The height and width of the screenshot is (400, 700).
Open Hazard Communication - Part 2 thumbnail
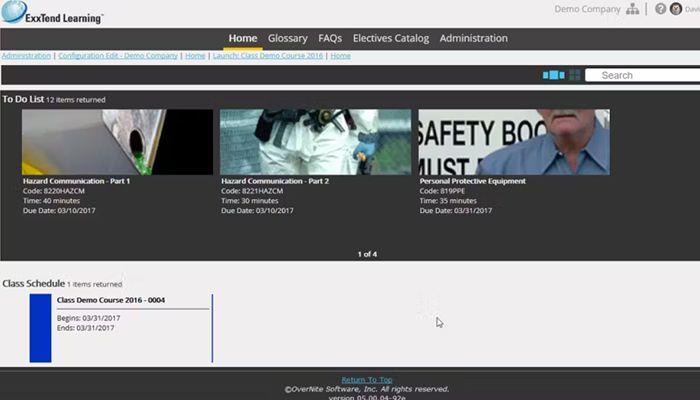[315, 142]
